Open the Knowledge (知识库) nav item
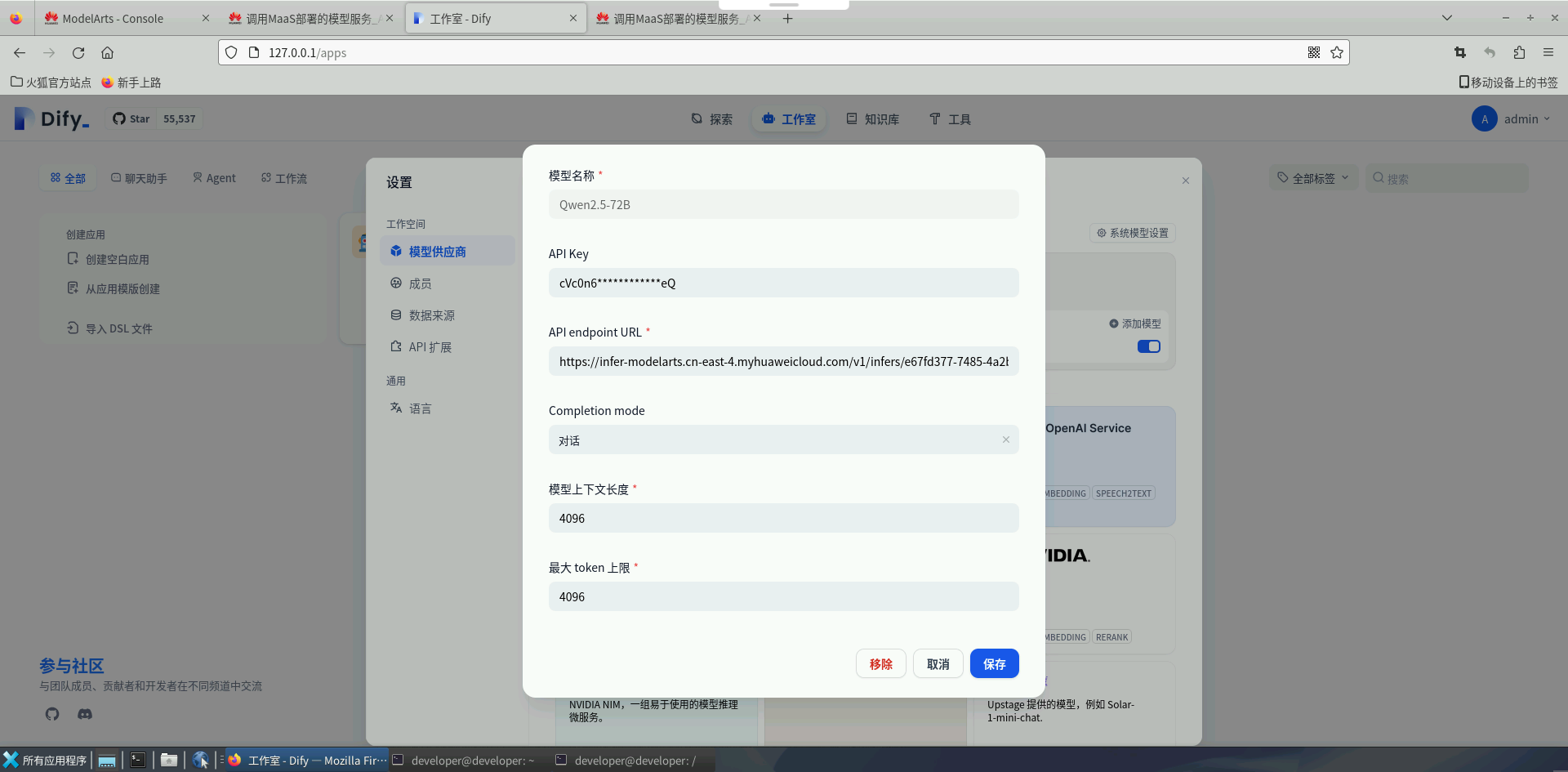The width and height of the screenshot is (1568, 772). (872, 119)
